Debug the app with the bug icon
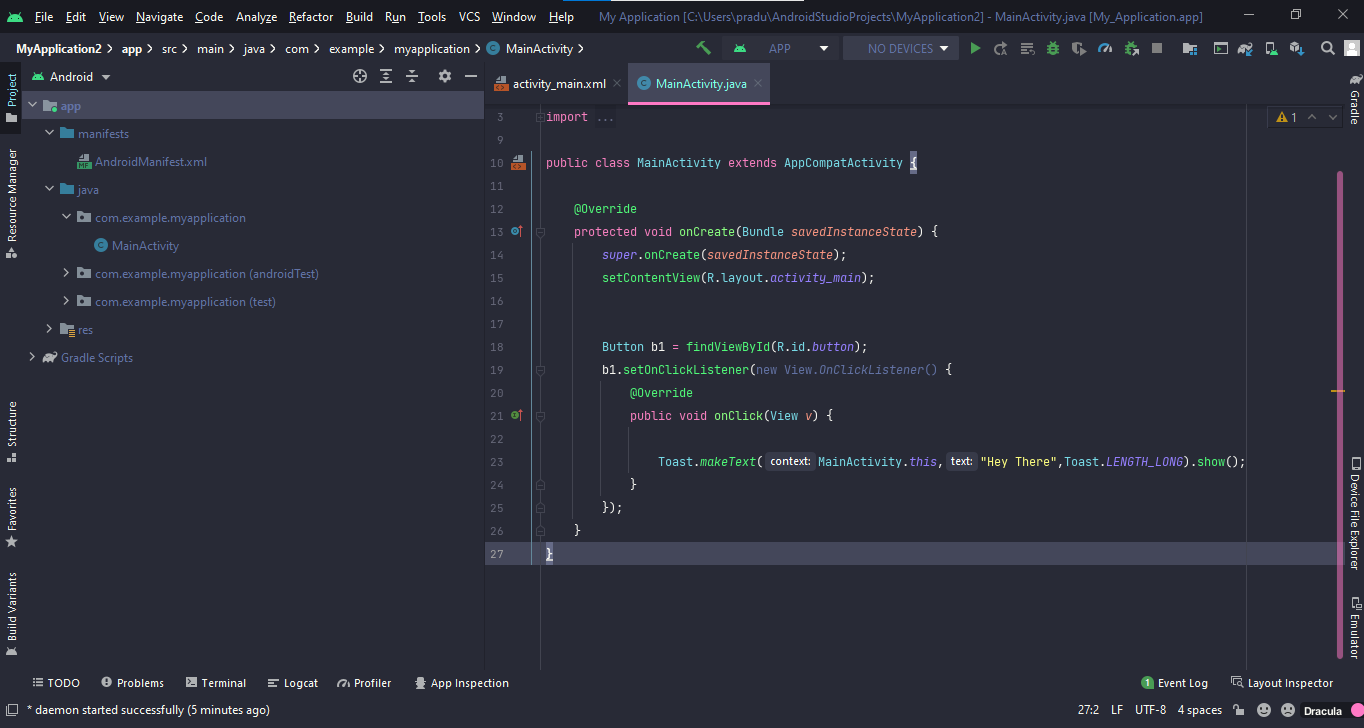The image size is (1364, 728). (1053, 48)
